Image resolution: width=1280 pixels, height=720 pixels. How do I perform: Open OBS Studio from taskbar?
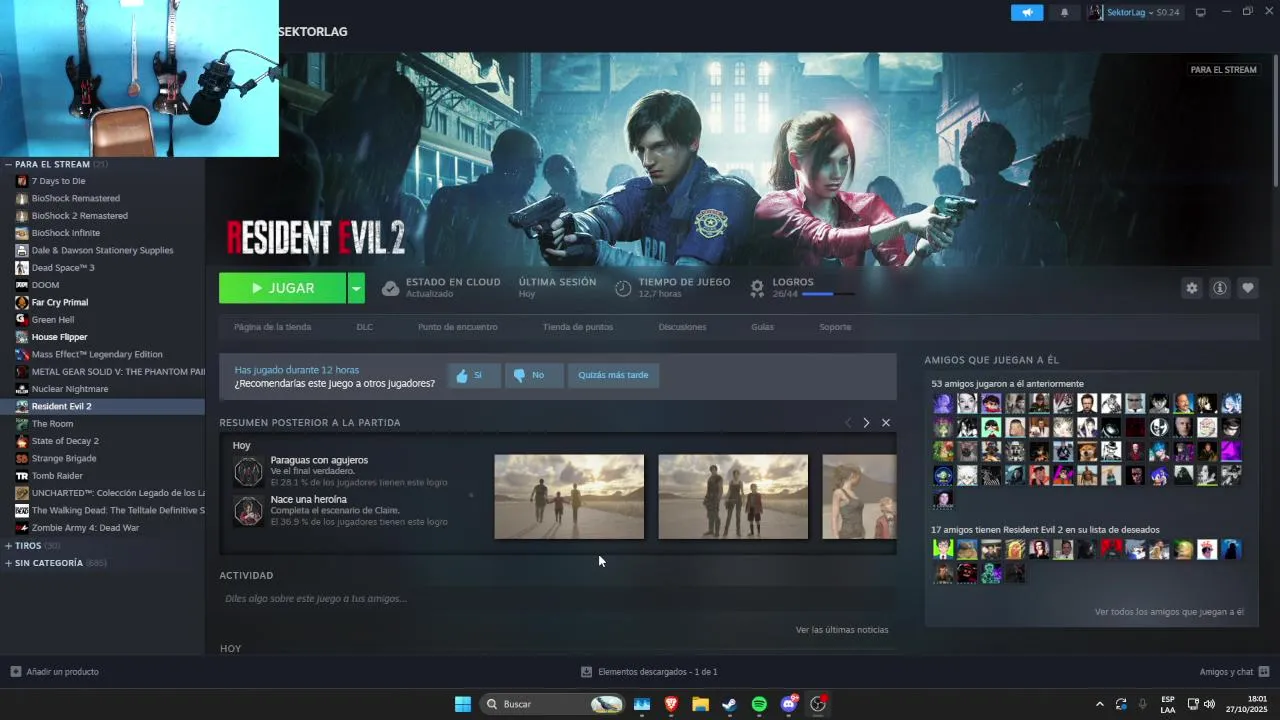[818, 704]
